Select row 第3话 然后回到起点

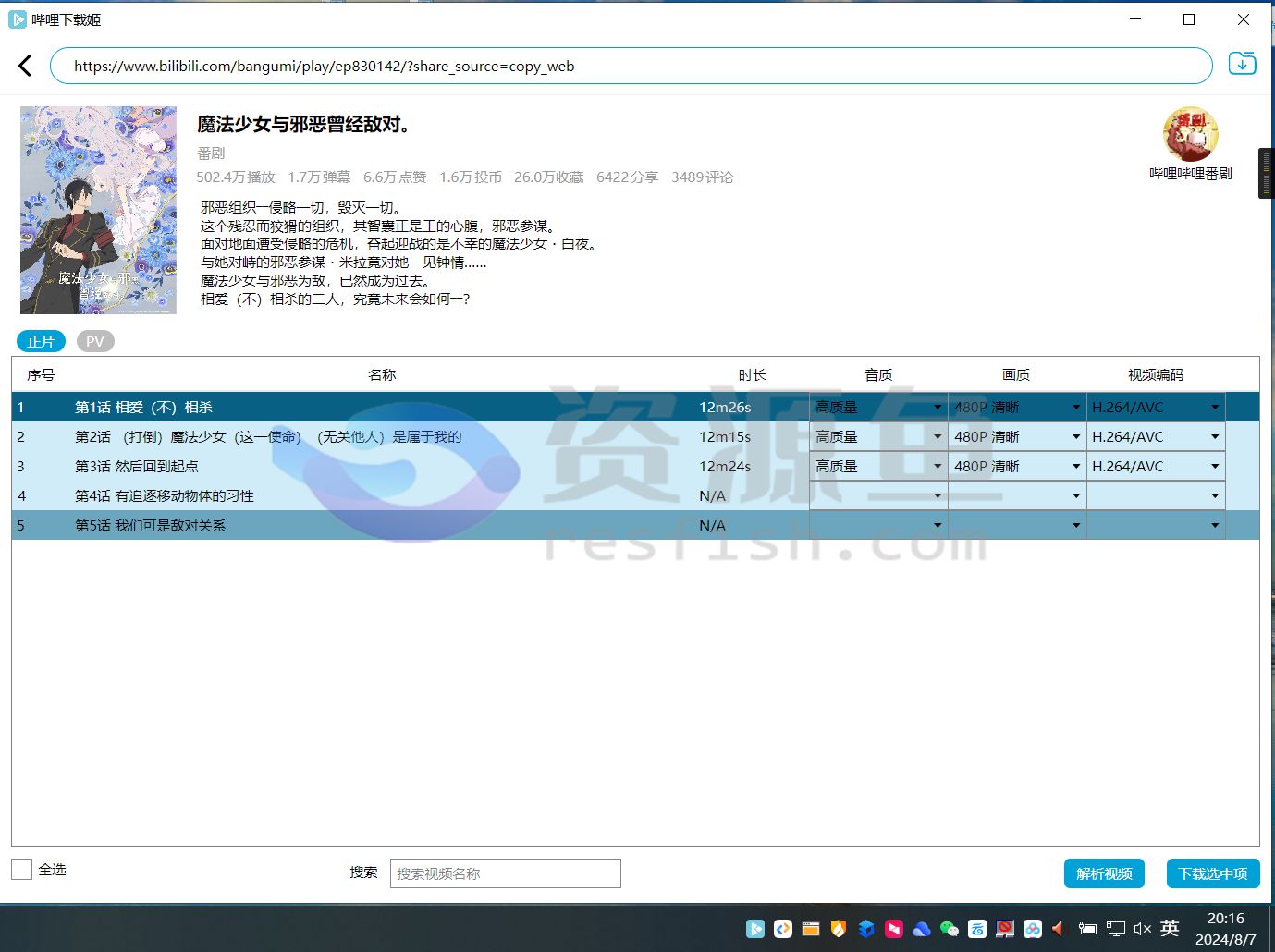[x=635, y=466]
